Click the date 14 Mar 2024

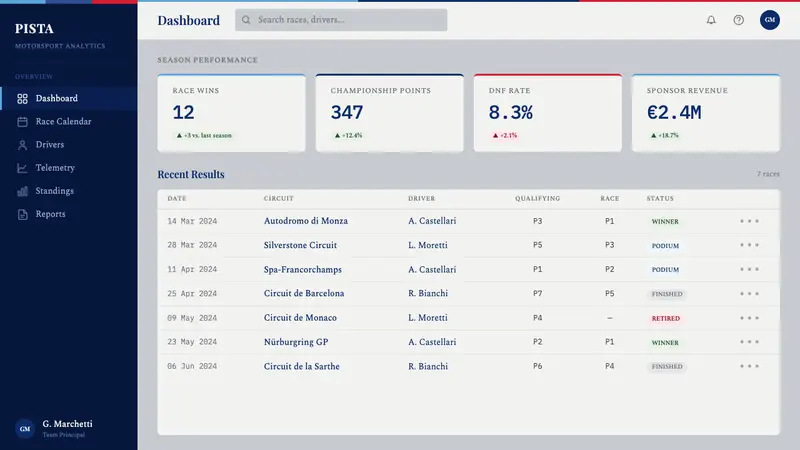pos(192,221)
